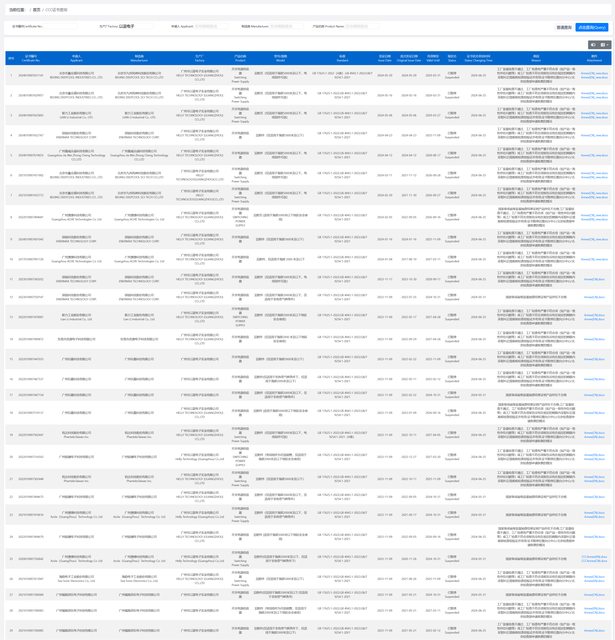Click the Product column header in table
This screenshot has width=615, height=640.
239,58
